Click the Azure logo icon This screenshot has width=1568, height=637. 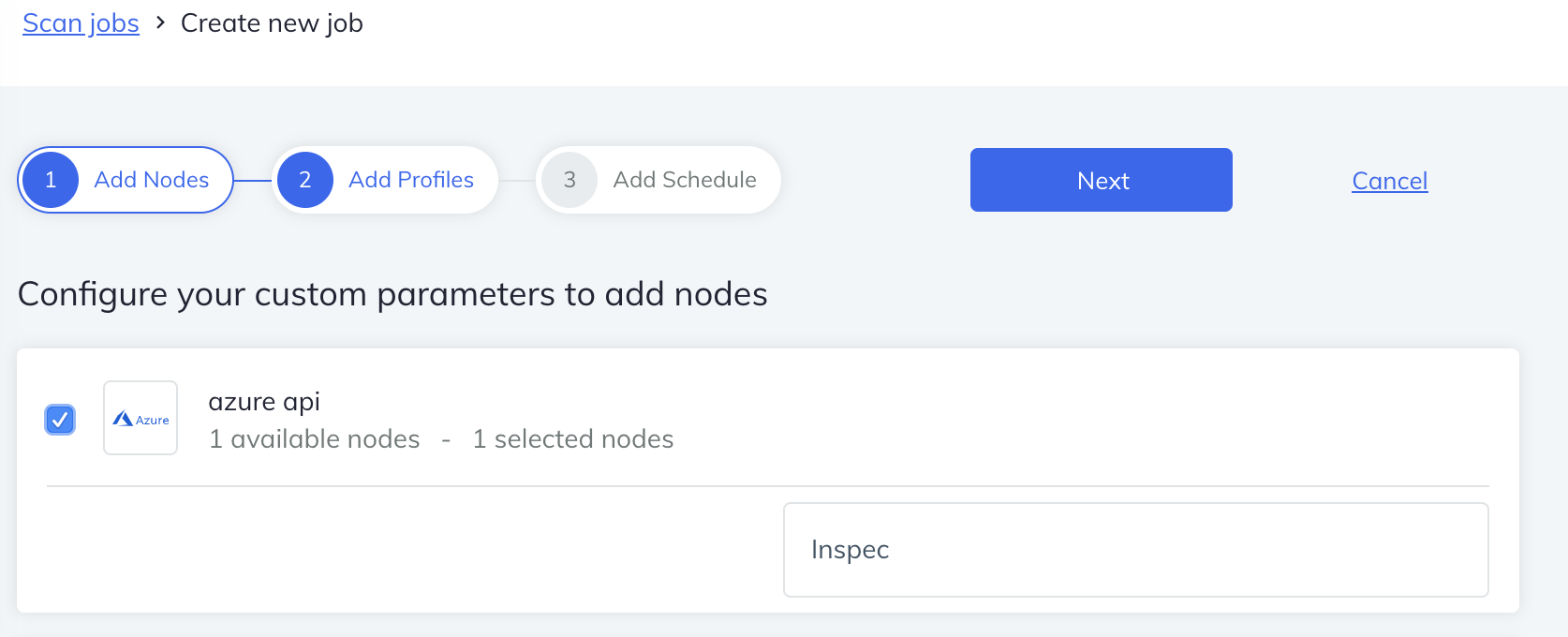click(141, 419)
